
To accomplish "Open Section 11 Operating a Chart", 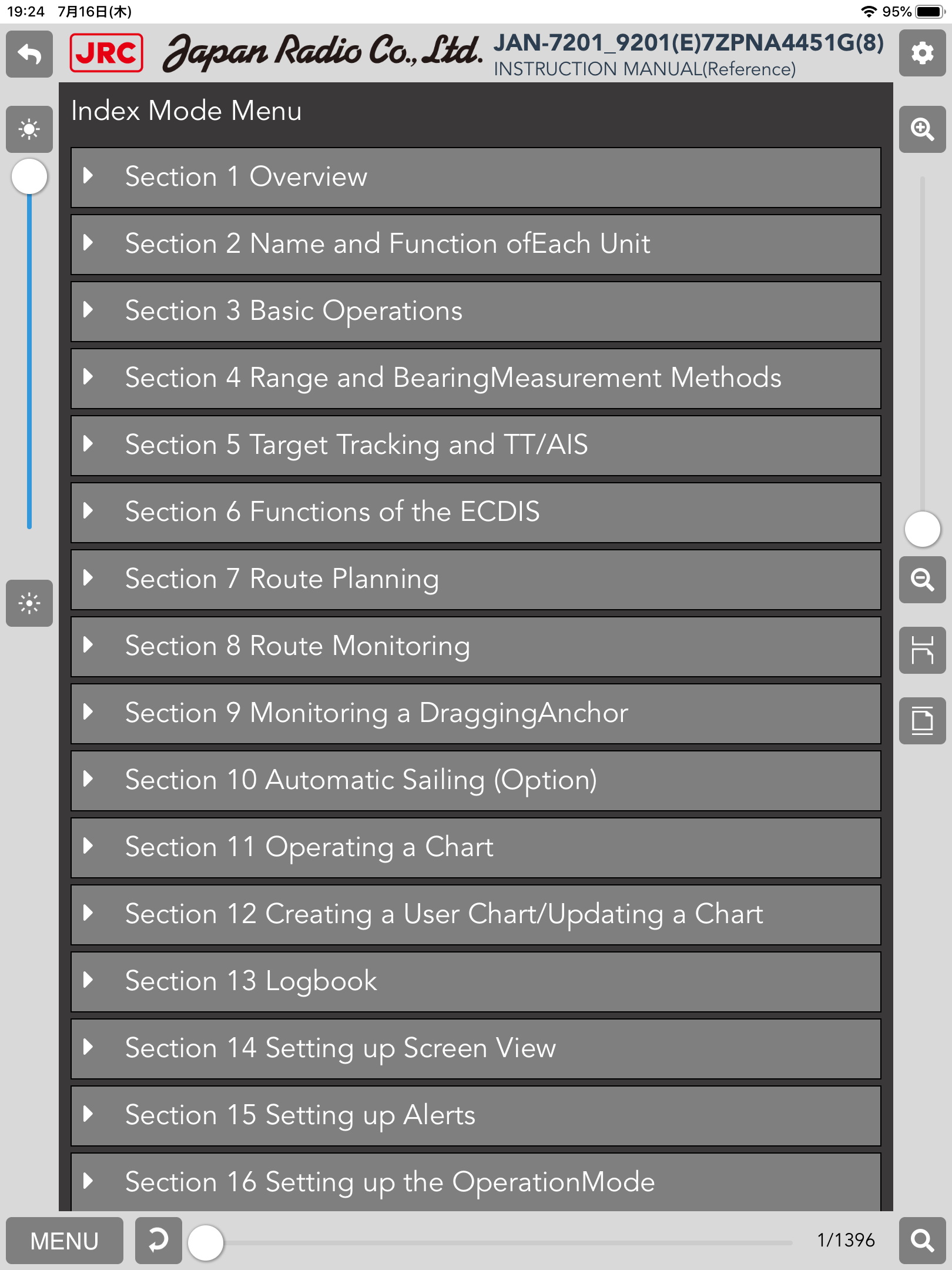I will pos(475,847).
